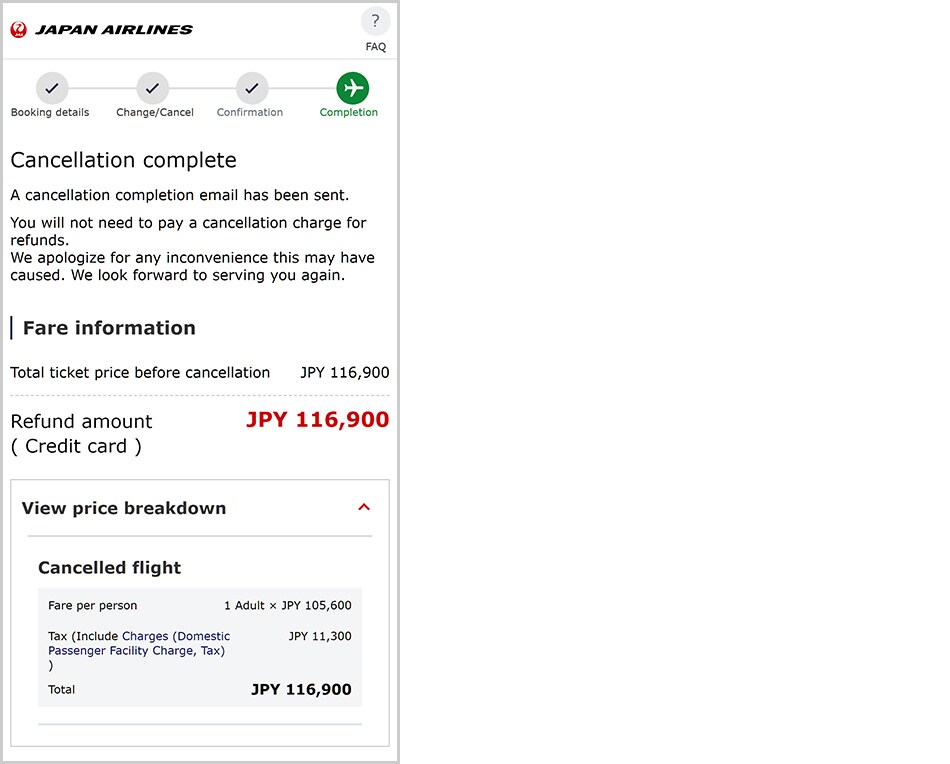Select the Completion step label
The height and width of the screenshot is (764, 950).
click(349, 113)
